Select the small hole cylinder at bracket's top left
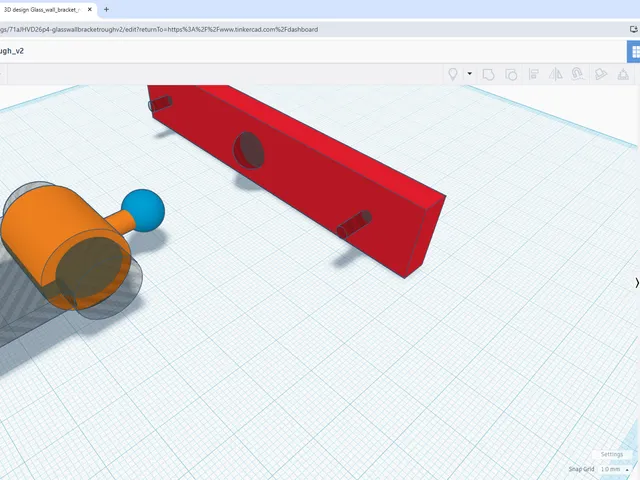This screenshot has width=640, height=480. click(x=160, y=104)
